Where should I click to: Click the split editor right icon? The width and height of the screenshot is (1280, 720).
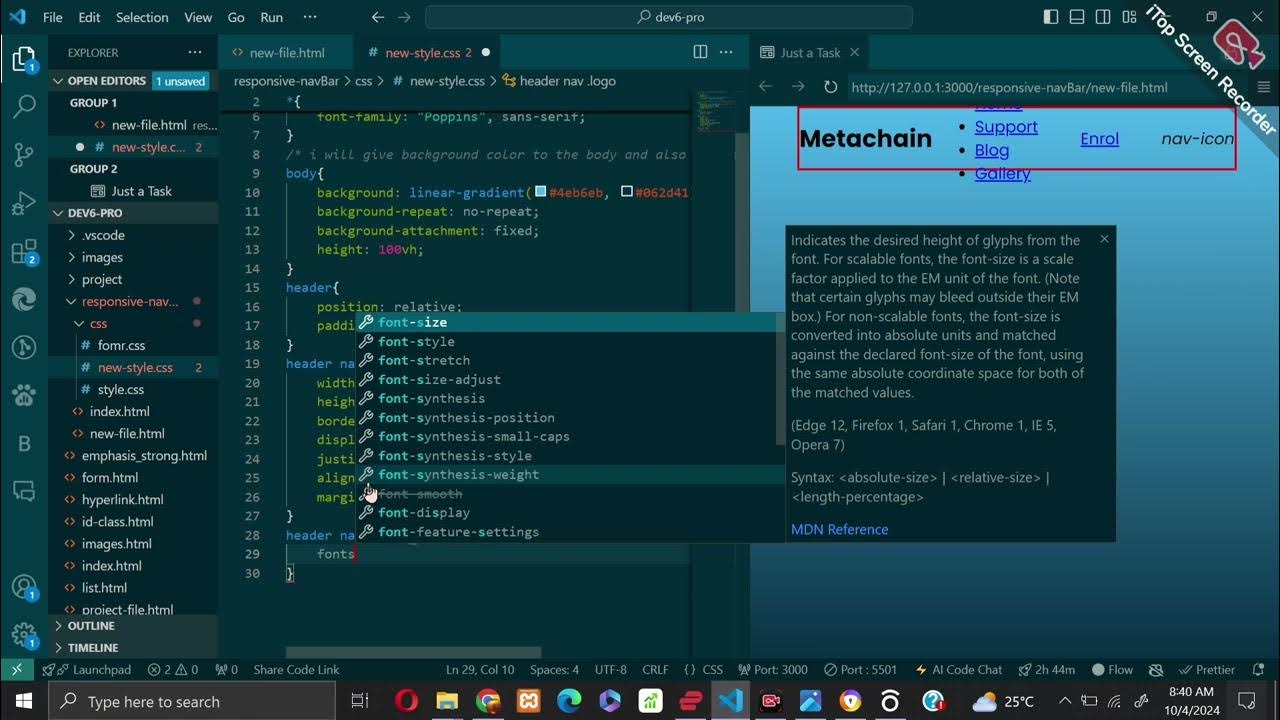point(701,52)
